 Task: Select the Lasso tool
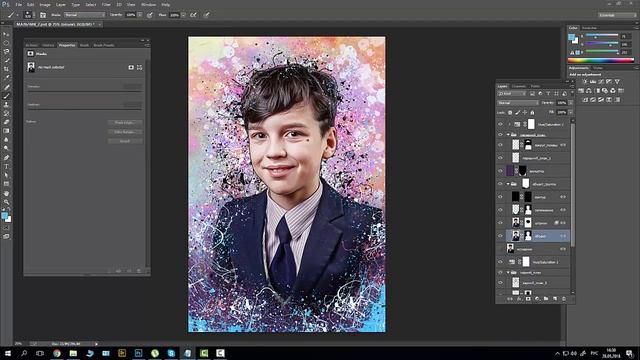coord(6,51)
